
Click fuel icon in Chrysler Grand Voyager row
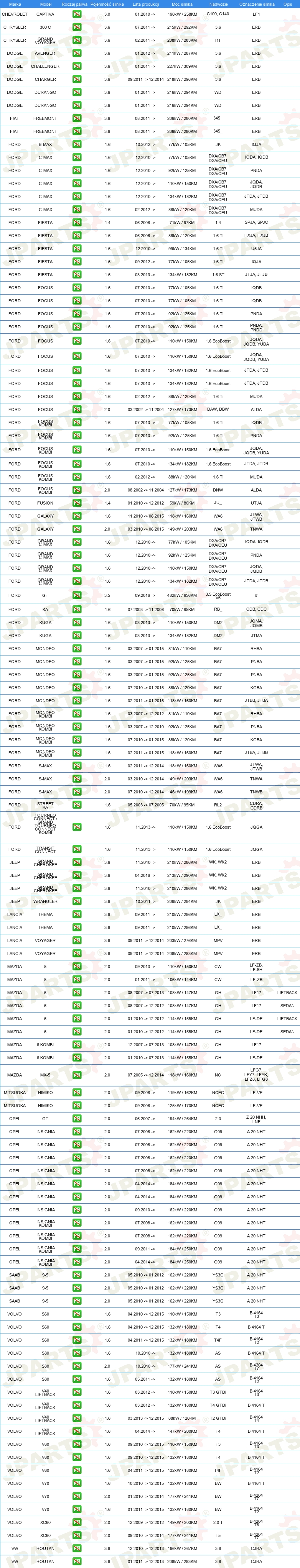point(77,40)
